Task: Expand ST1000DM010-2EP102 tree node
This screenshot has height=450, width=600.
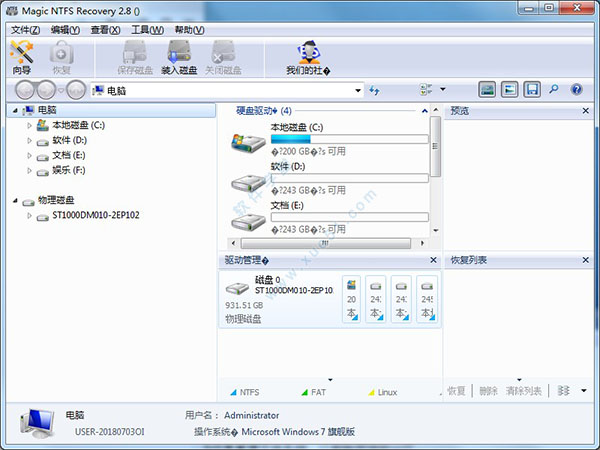Action: [x=29, y=215]
